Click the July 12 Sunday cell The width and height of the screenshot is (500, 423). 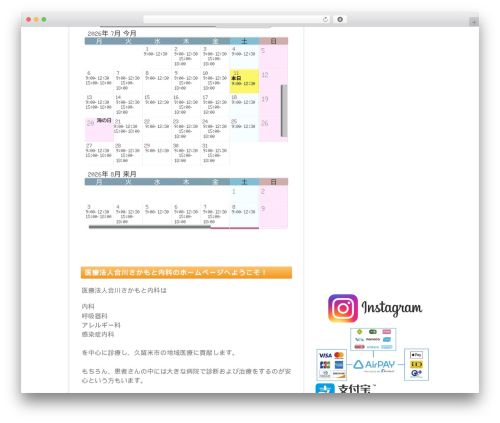tap(273, 81)
